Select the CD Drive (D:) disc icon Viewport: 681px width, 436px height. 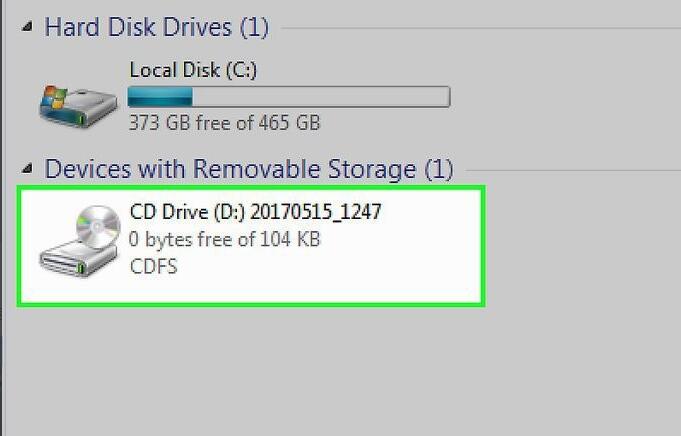[79, 241]
